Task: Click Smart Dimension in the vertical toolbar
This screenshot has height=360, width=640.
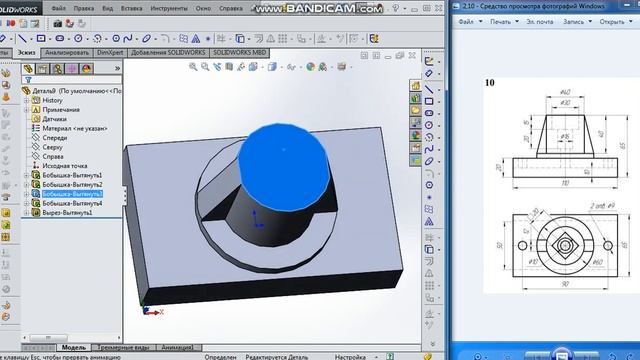Action: (429, 73)
